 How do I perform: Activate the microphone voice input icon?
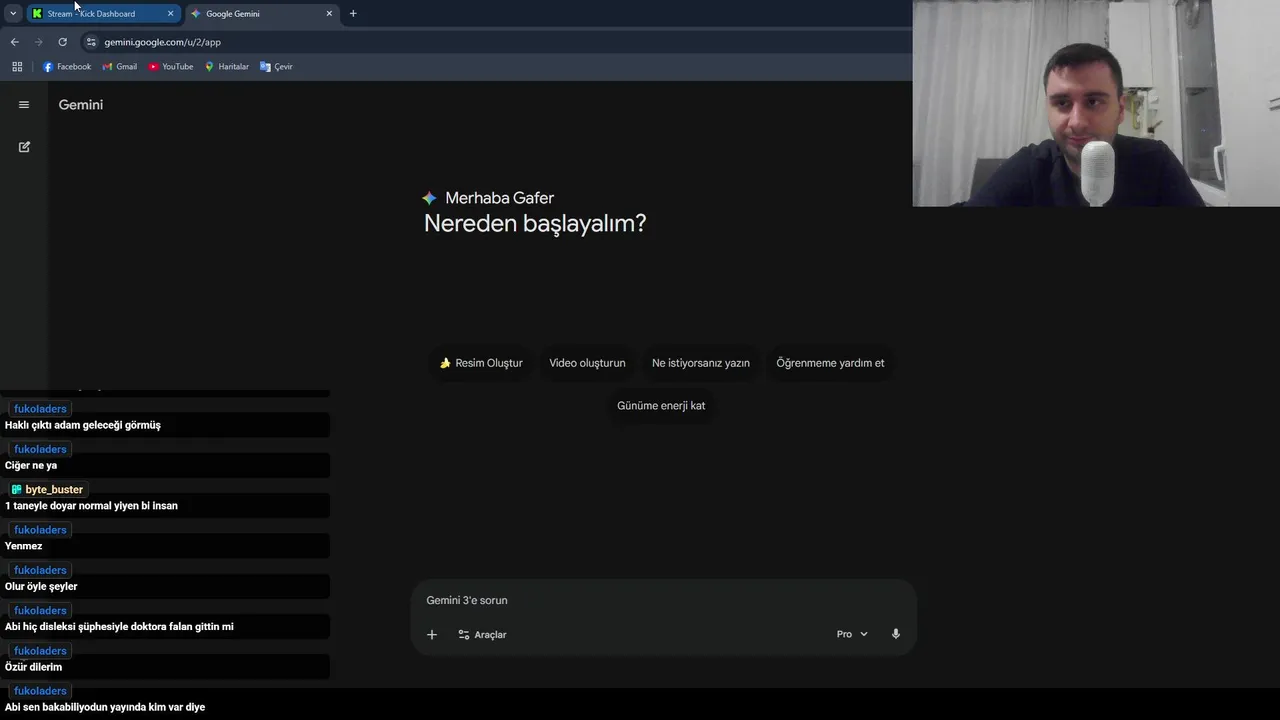(x=896, y=634)
